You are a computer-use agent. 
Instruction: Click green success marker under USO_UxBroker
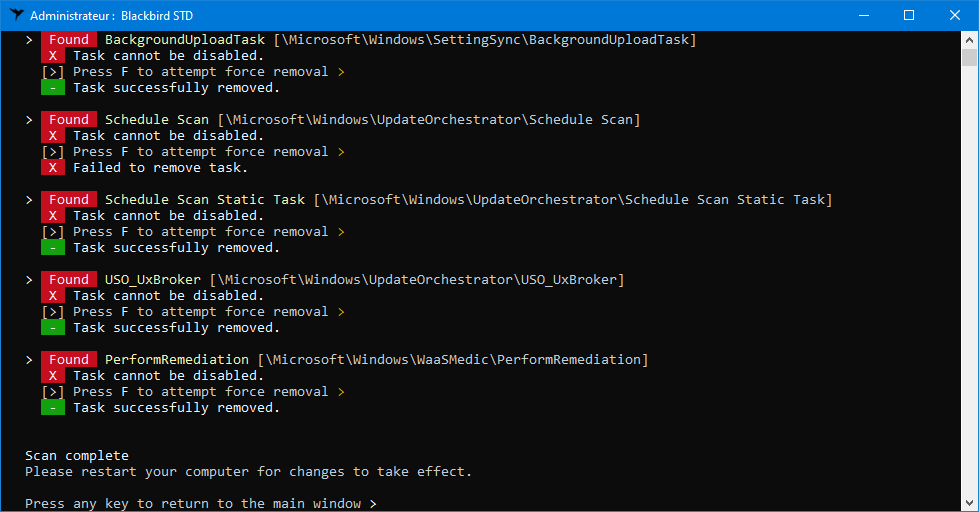tap(53, 327)
